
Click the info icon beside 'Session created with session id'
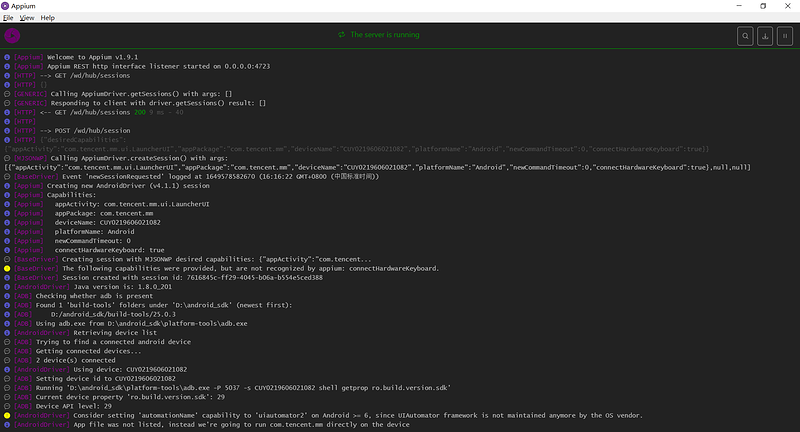tap(7, 277)
